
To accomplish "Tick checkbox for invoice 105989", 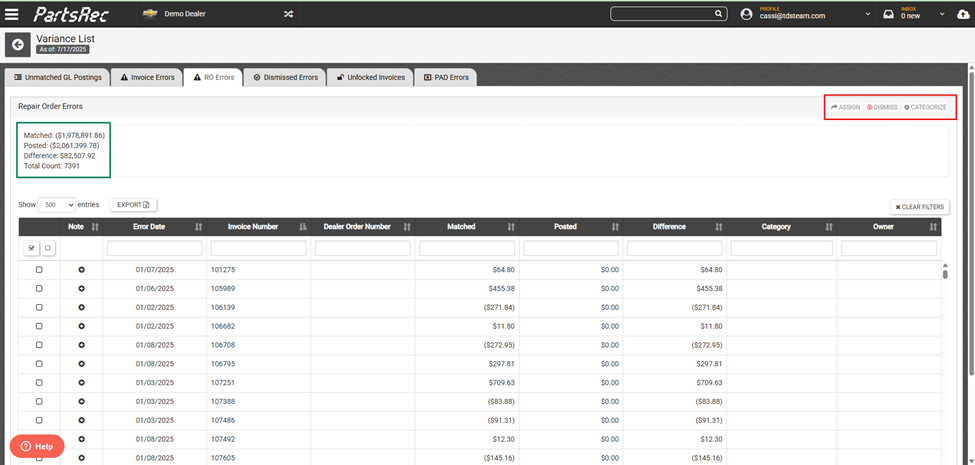I will (x=39, y=288).
